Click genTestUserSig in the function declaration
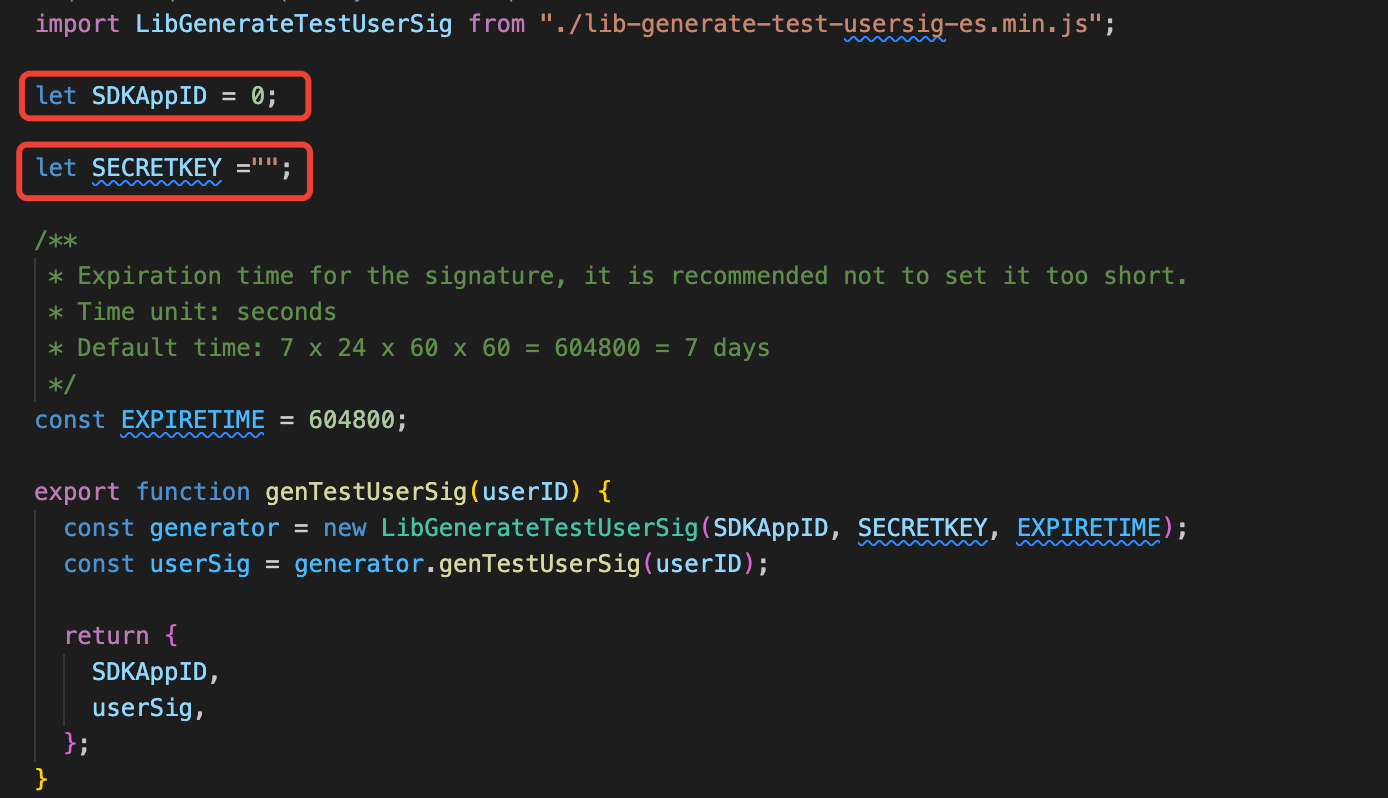 pos(366,492)
